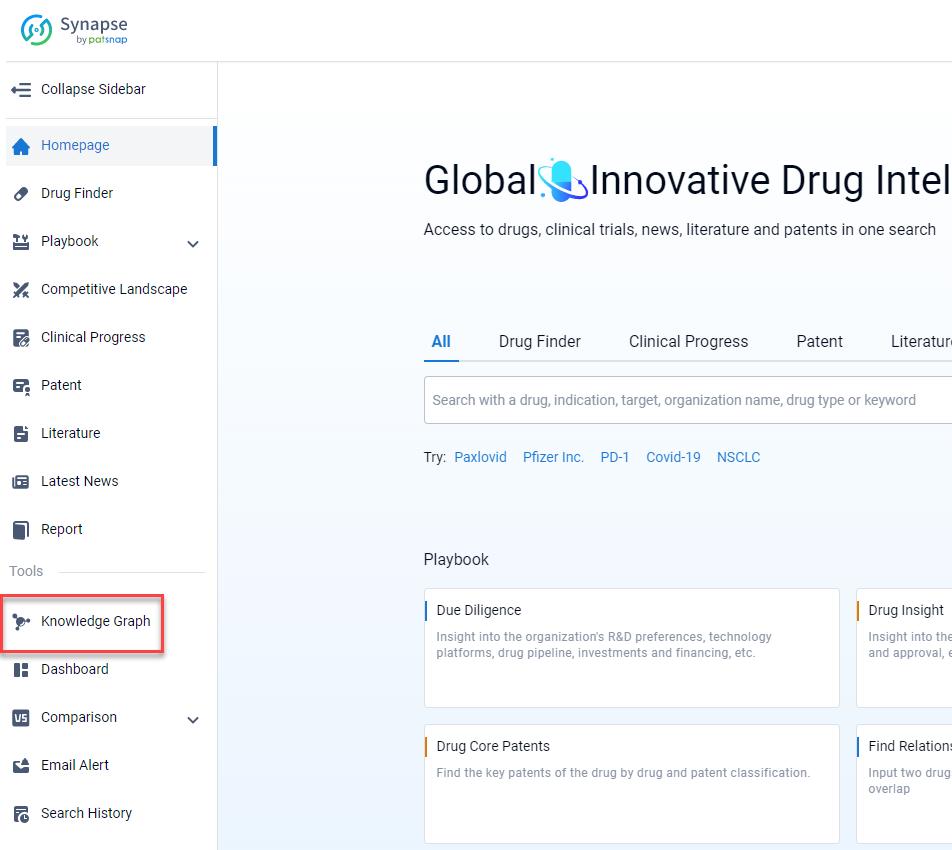This screenshot has height=850, width=952.
Task: Open Knowledge Graph node icon
Action: tap(21, 622)
